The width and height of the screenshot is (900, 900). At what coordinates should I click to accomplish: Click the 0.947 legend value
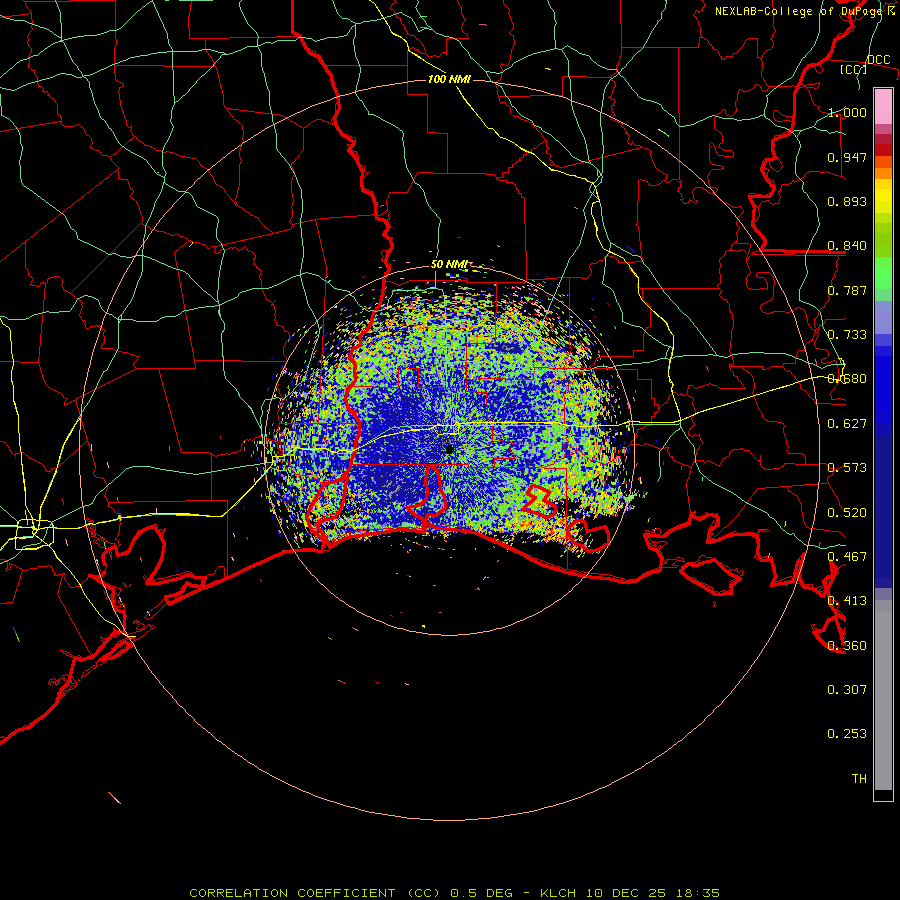pos(847,157)
